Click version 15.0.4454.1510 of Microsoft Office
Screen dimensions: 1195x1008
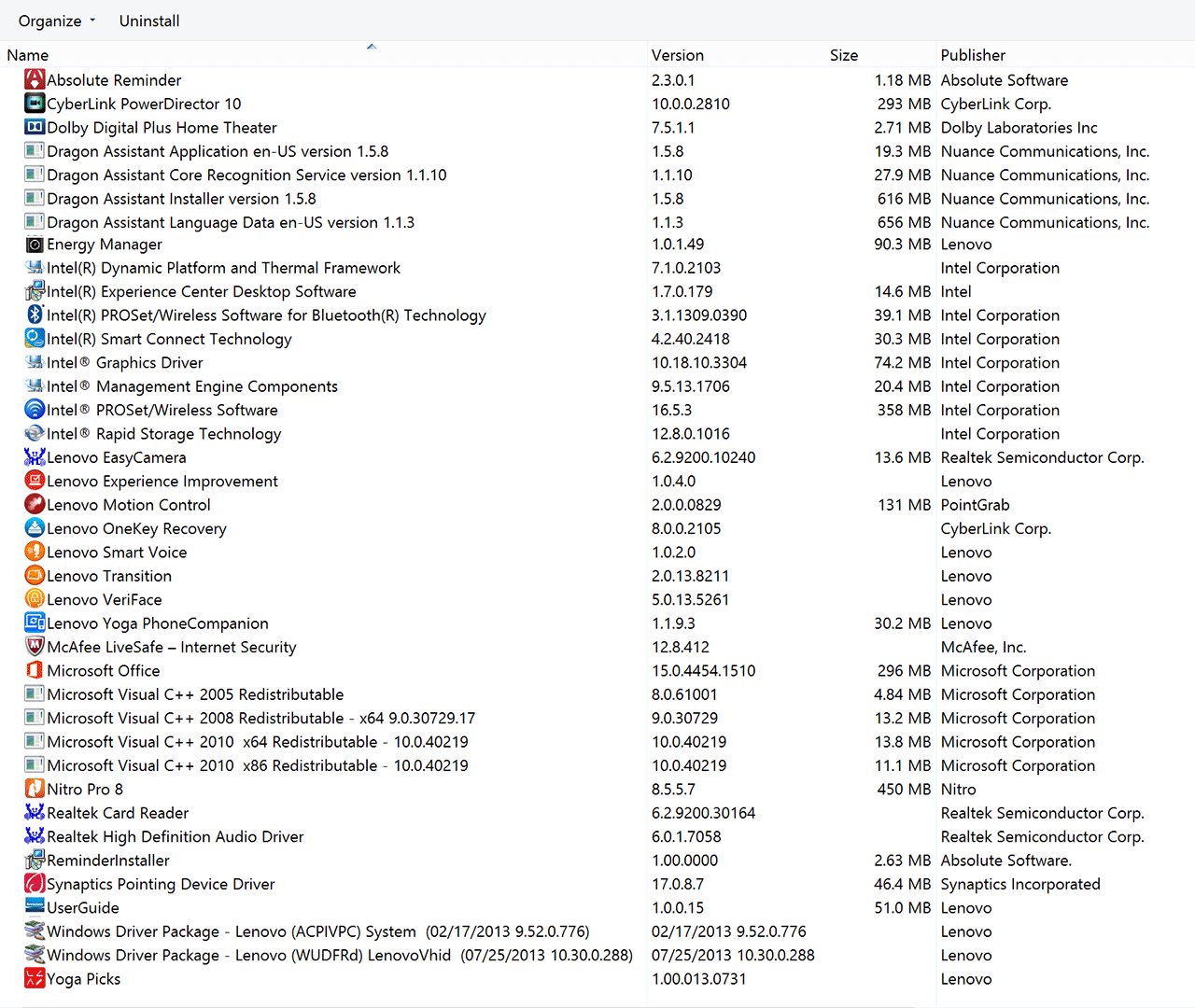click(x=704, y=671)
